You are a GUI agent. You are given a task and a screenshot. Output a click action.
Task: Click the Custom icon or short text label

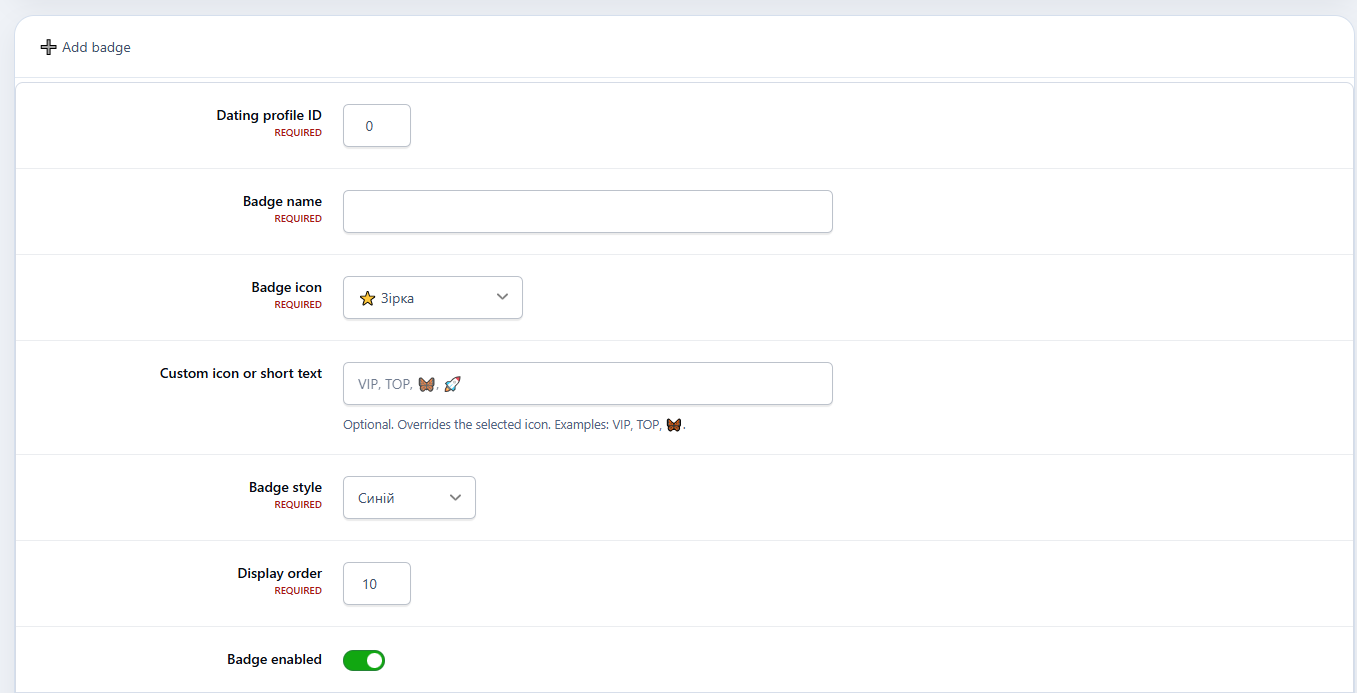(241, 373)
